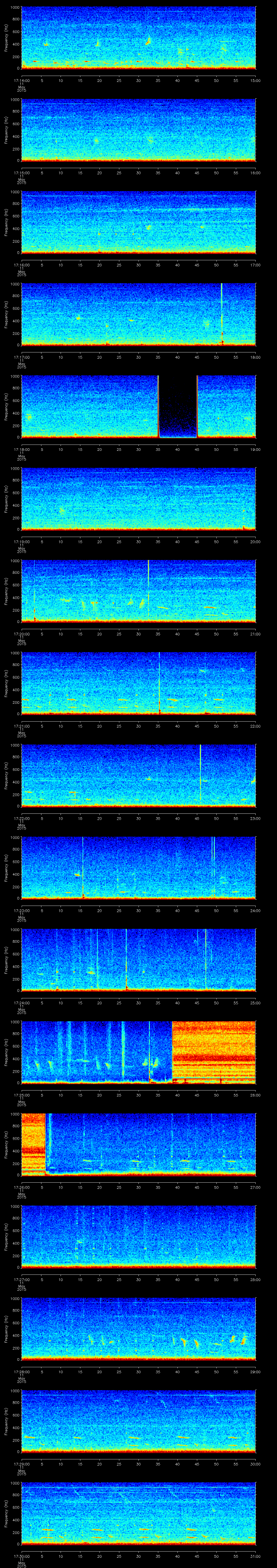
Task: Select the spectrogram panel starting at 17:20:00
Action: click(139, 591)
